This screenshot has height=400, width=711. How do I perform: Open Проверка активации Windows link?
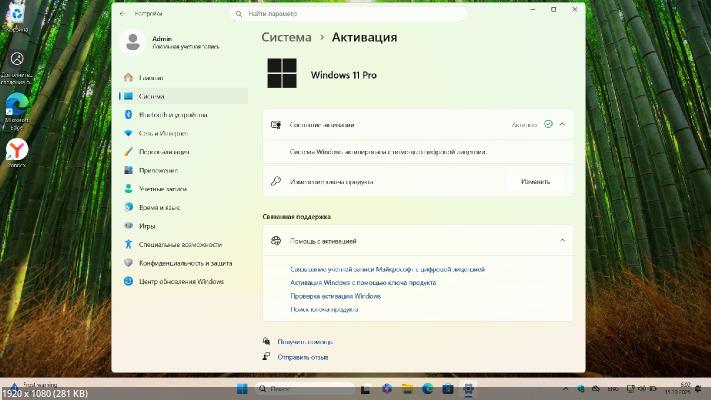335,296
